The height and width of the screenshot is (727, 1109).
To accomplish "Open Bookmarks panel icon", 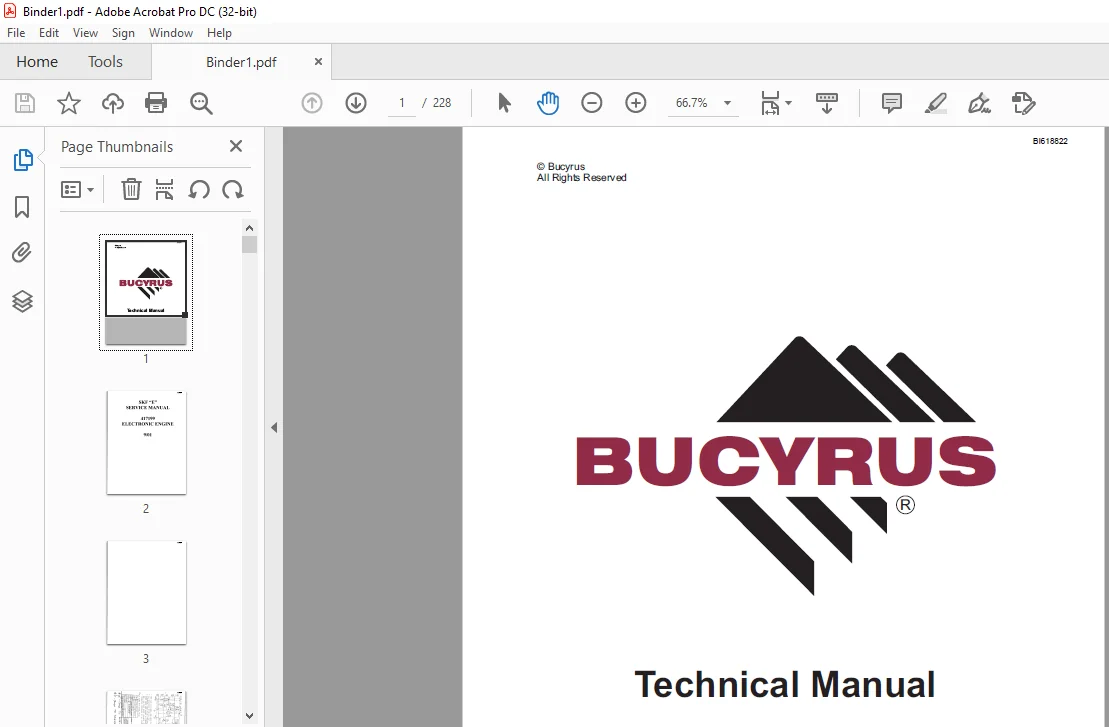I will click(x=22, y=207).
